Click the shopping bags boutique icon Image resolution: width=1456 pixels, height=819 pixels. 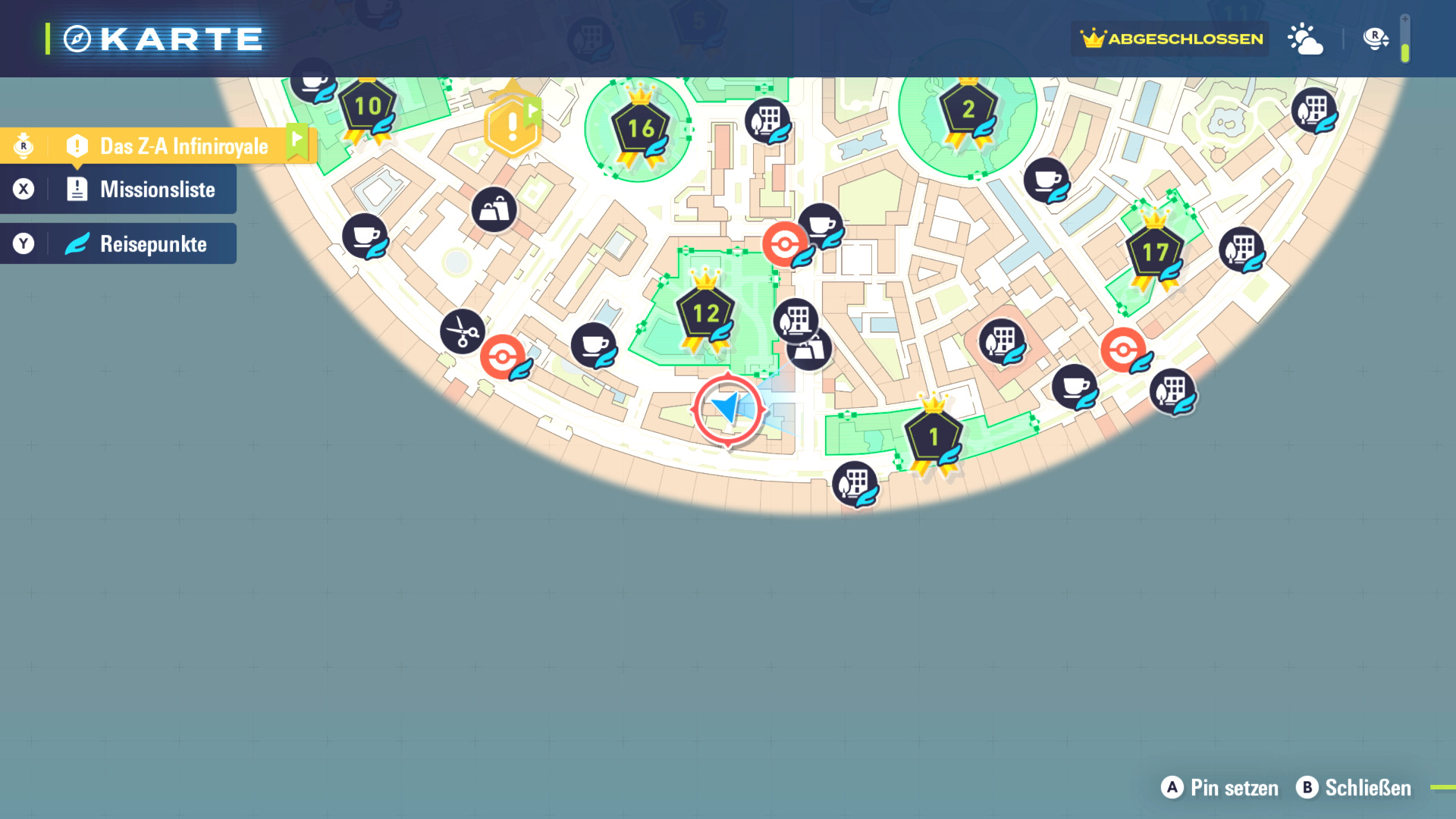click(494, 209)
